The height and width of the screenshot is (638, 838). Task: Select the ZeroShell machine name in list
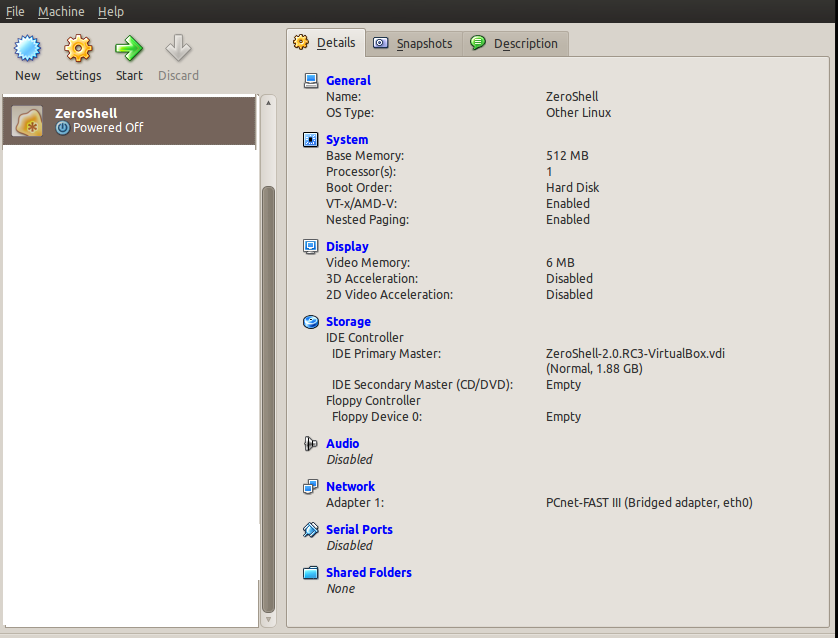[86, 113]
